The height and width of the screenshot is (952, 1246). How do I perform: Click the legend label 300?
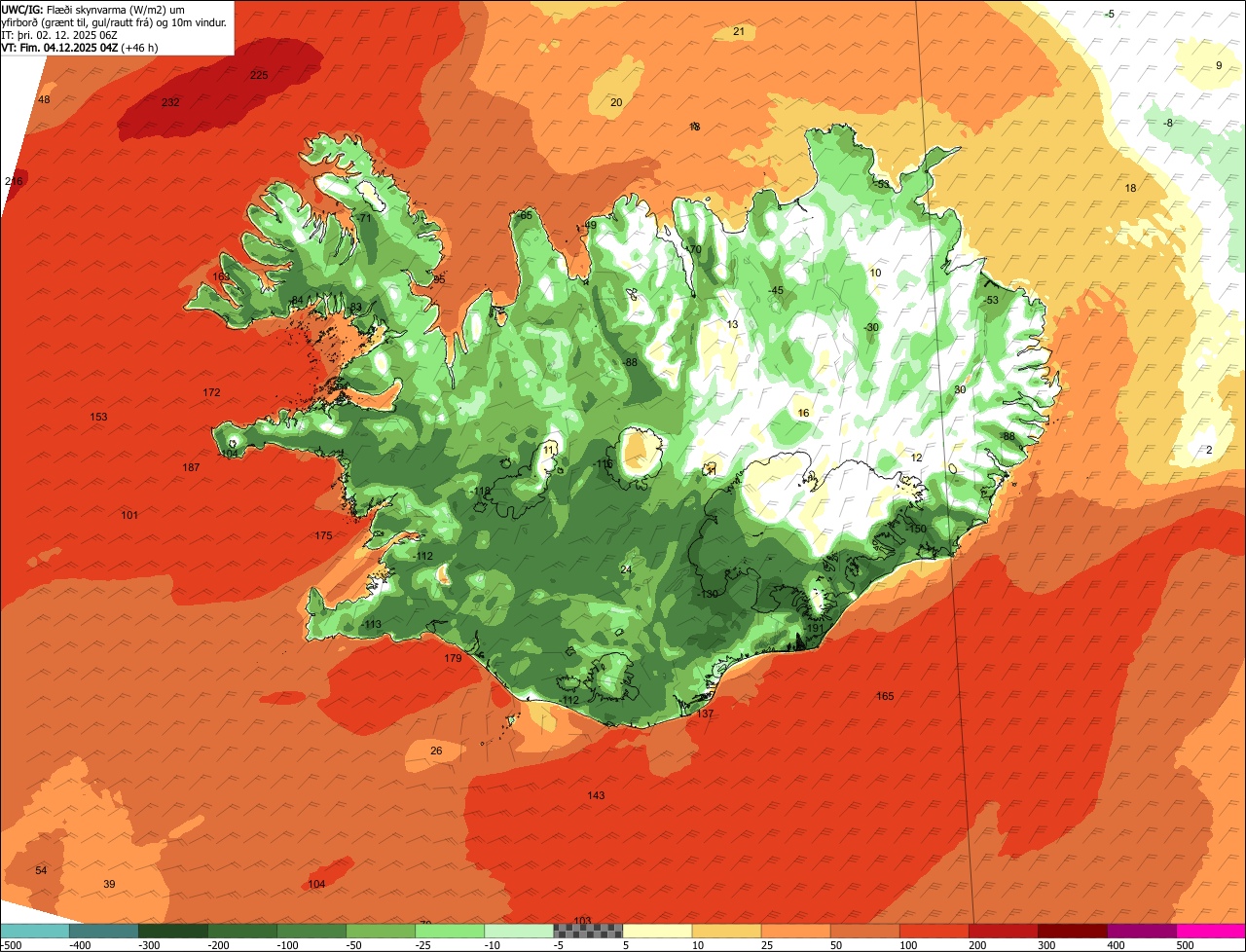(x=1046, y=945)
